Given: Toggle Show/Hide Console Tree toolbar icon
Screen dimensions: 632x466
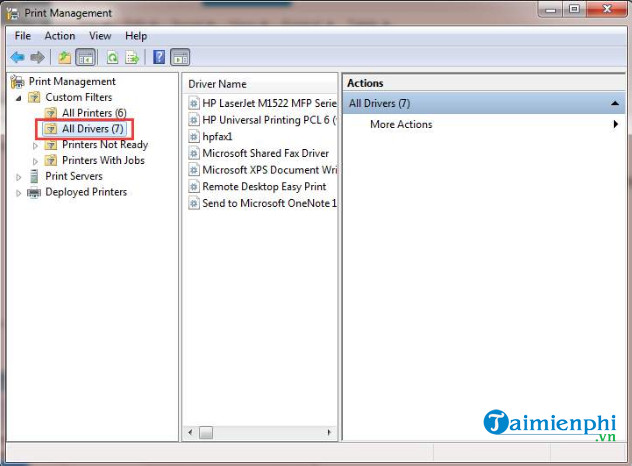Looking at the screenshot, I should point(85,58).
